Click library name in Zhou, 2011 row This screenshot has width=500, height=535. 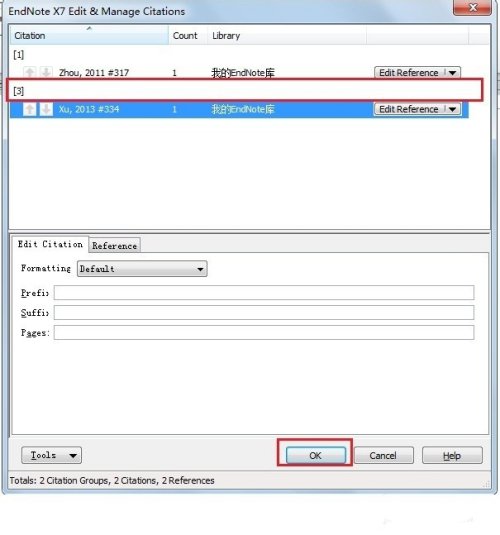coord(243,73)
